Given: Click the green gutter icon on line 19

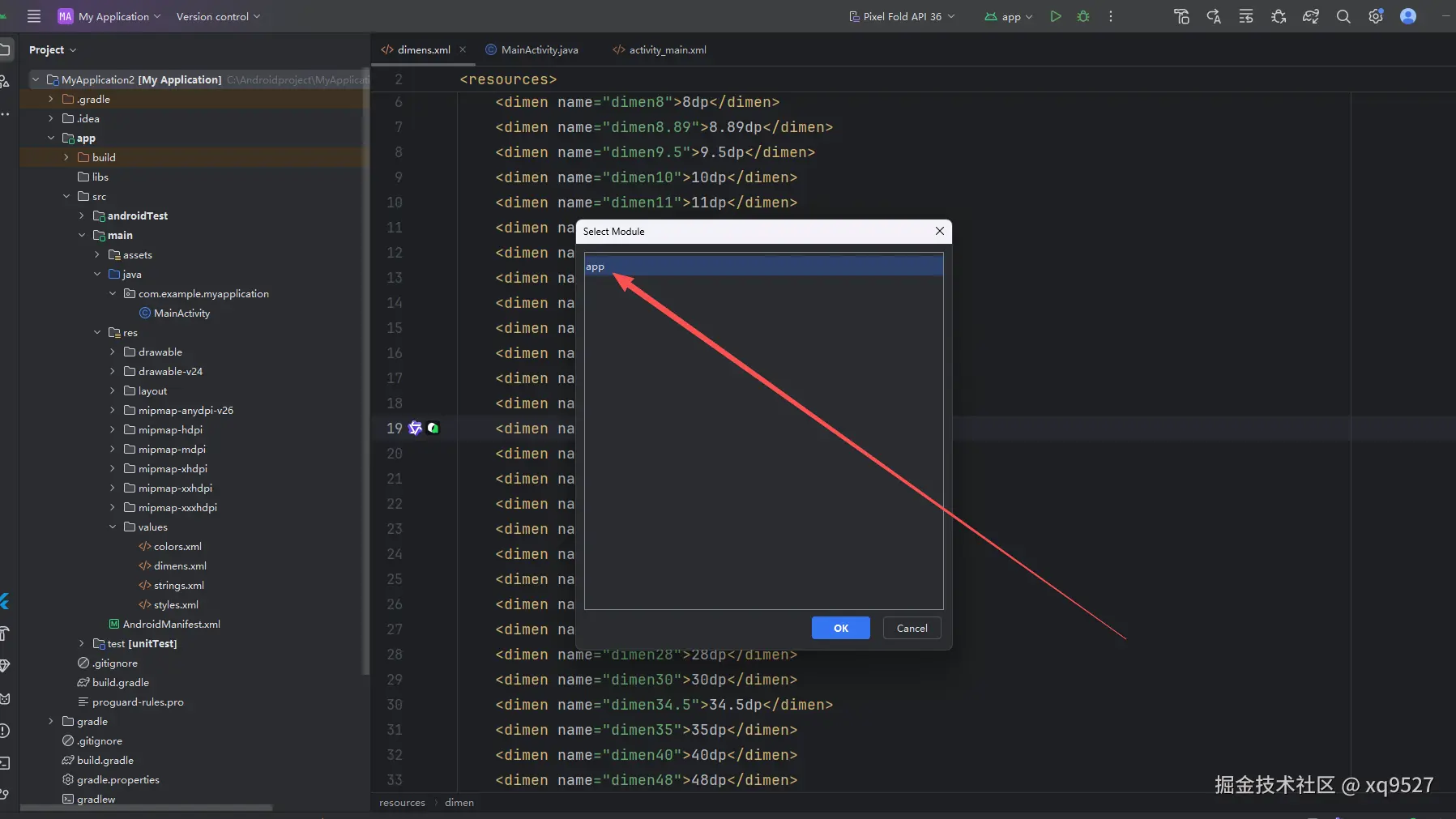Looking at the screenshot, I should pos(433,428).
